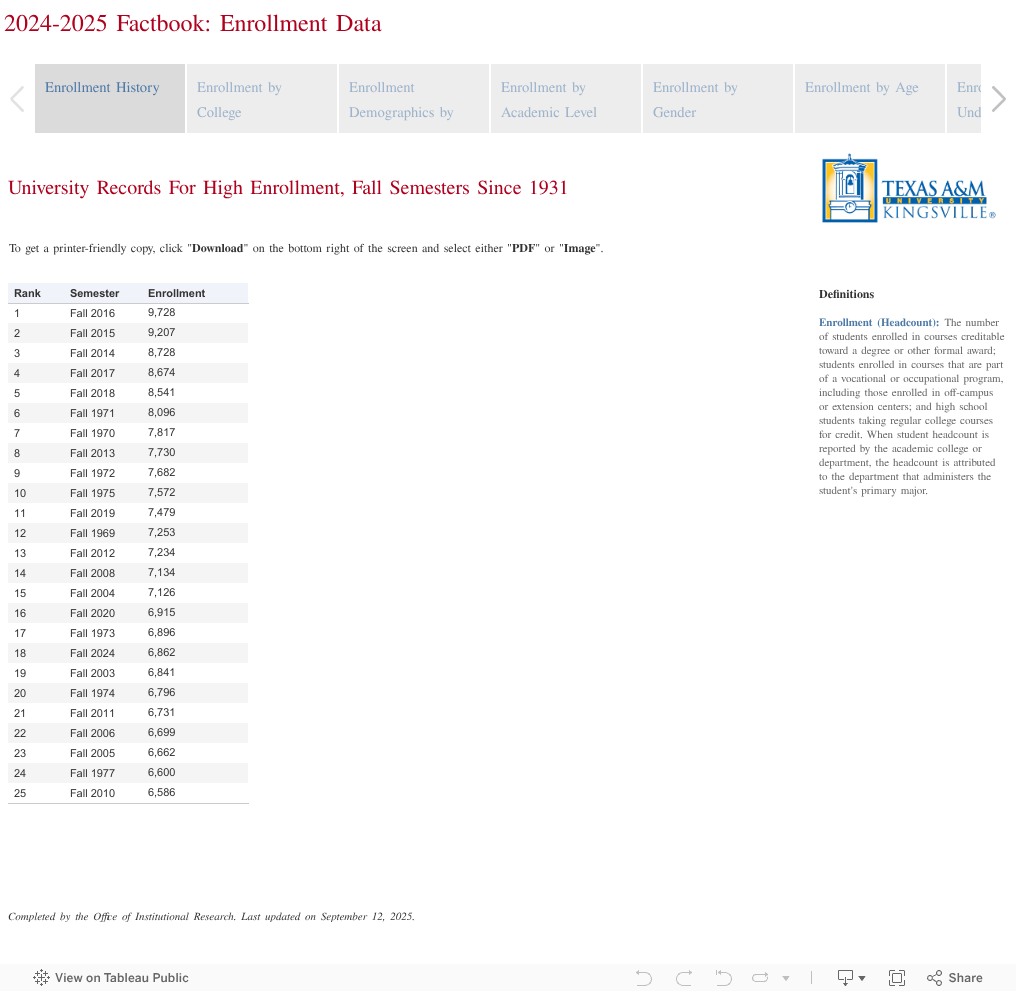Screen dimensions: 1016x991
Task: Select enrollment value 6,699
Action: click(161, 732)
